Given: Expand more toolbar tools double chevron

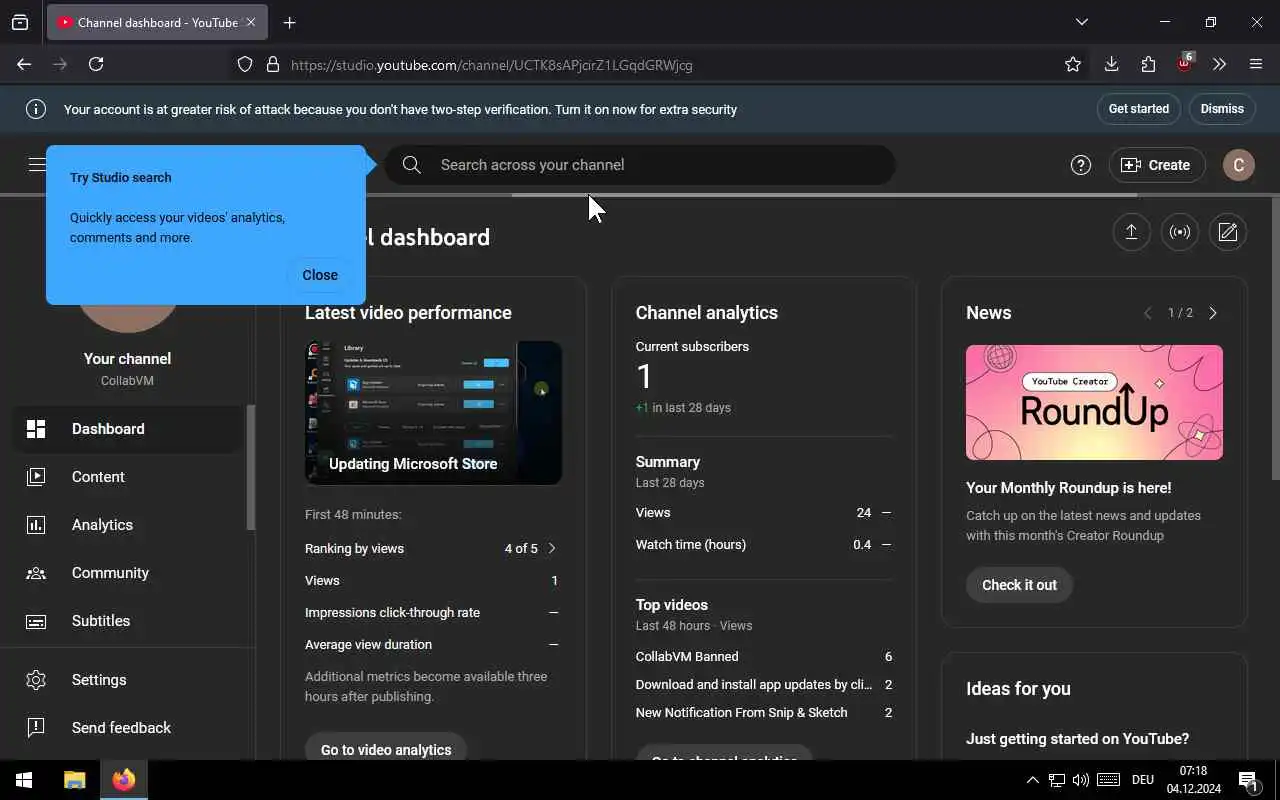Looking at the screenshot, I should click(1219, 64).
